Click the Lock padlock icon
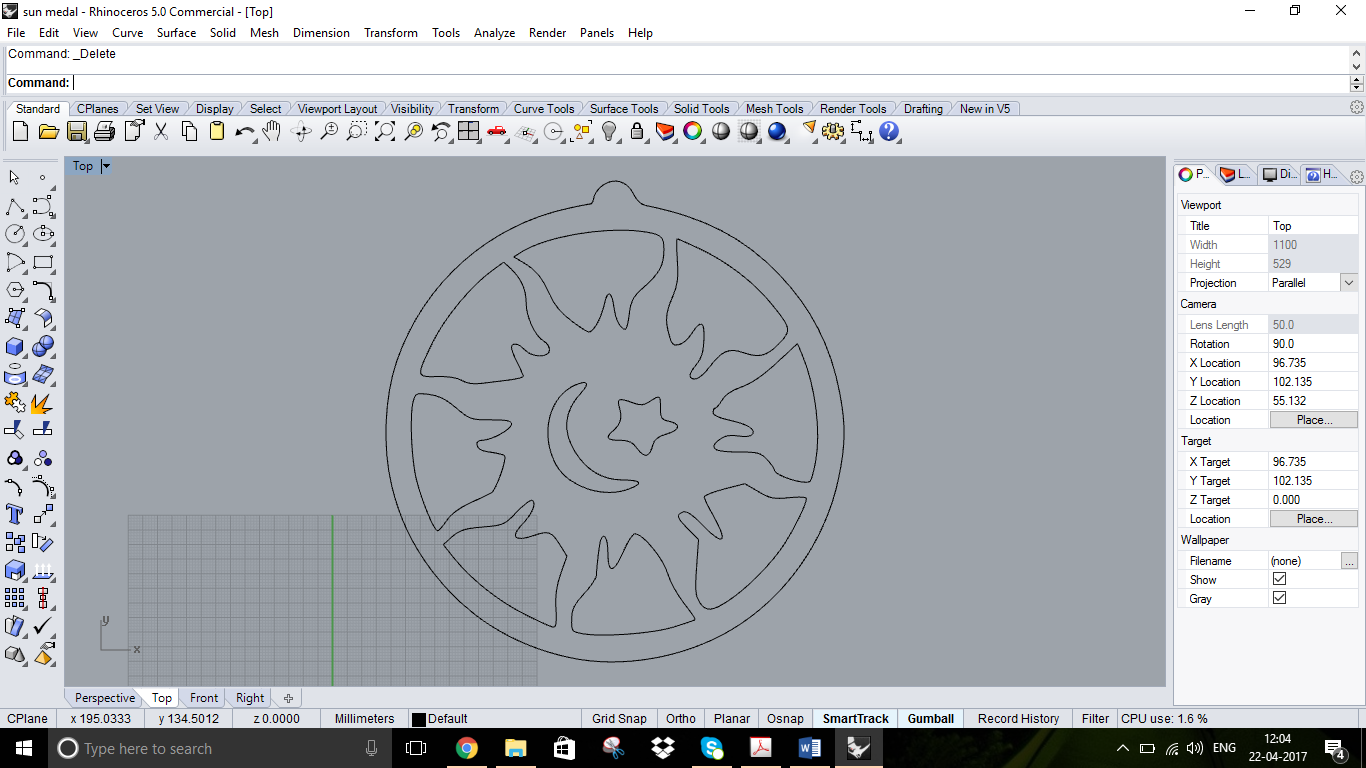Viewport: 1366px width, 768px height. (637, 131)
